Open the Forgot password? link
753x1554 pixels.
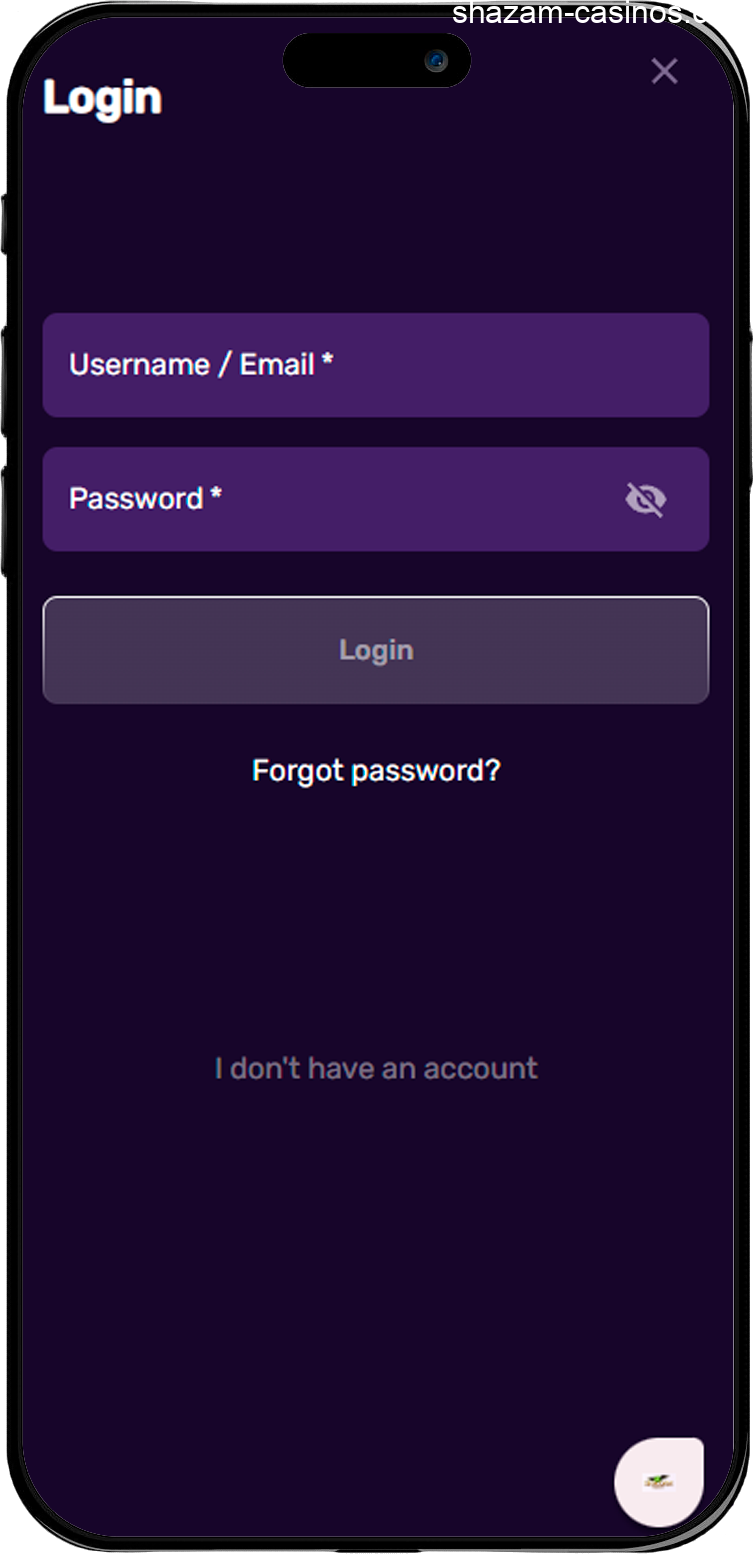click(x=376, y=771)
